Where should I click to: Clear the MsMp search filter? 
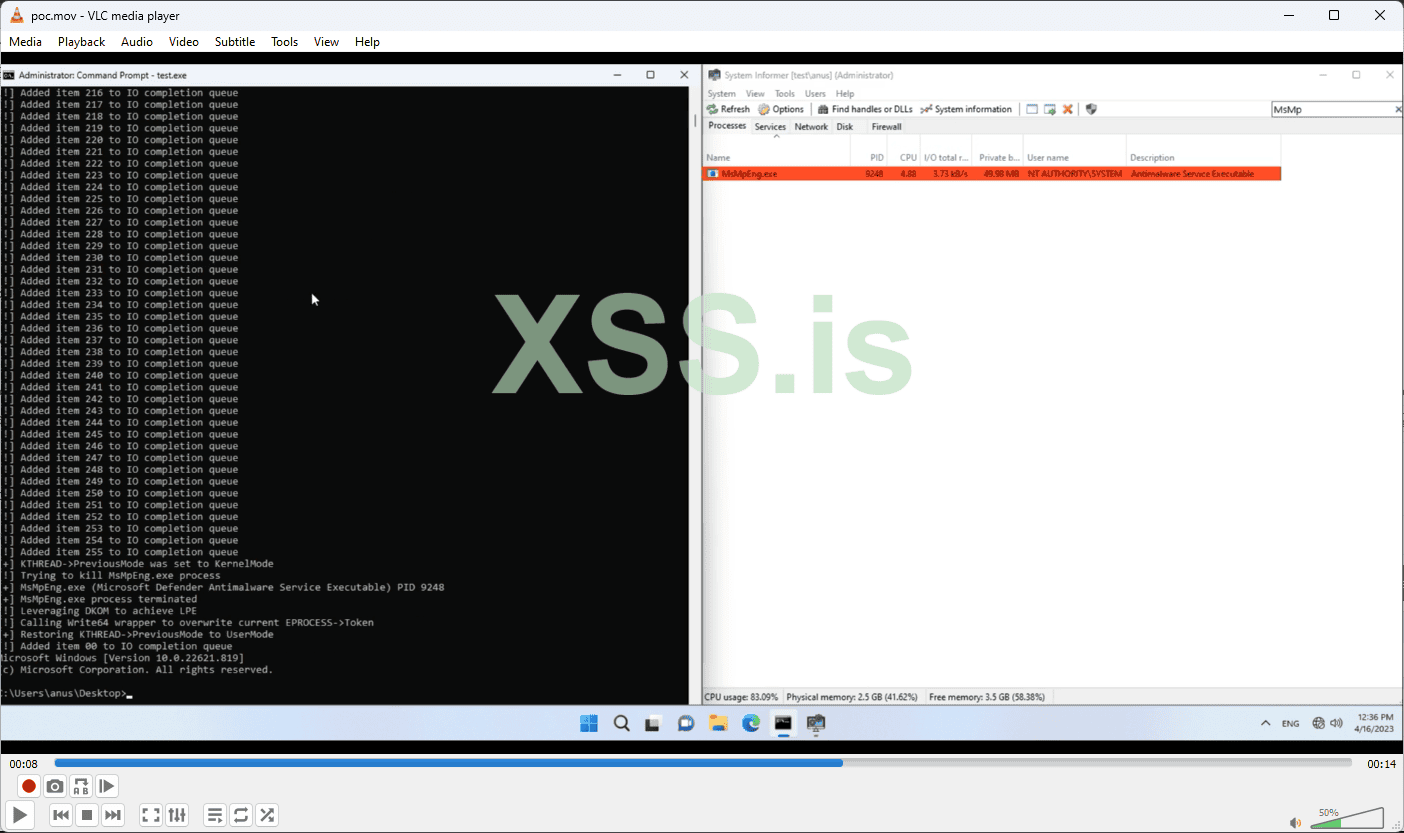pyautogui.click(x=1398, y=110)
